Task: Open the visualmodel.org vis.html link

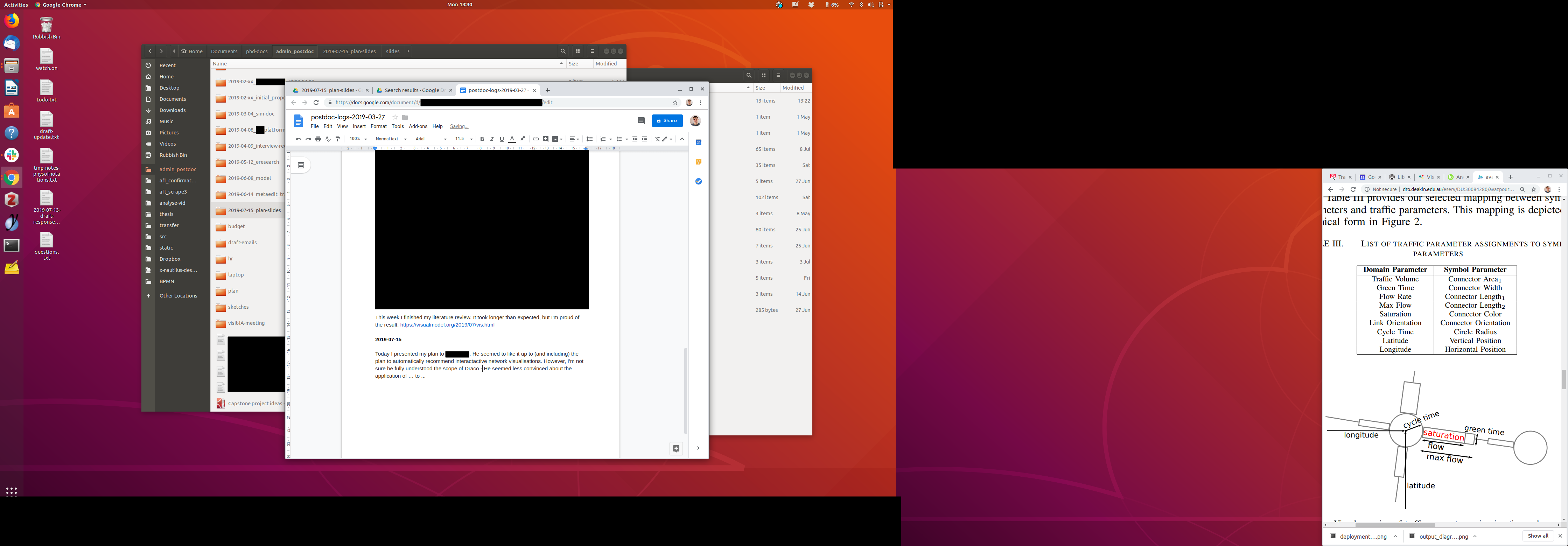Action: point(447,325)
